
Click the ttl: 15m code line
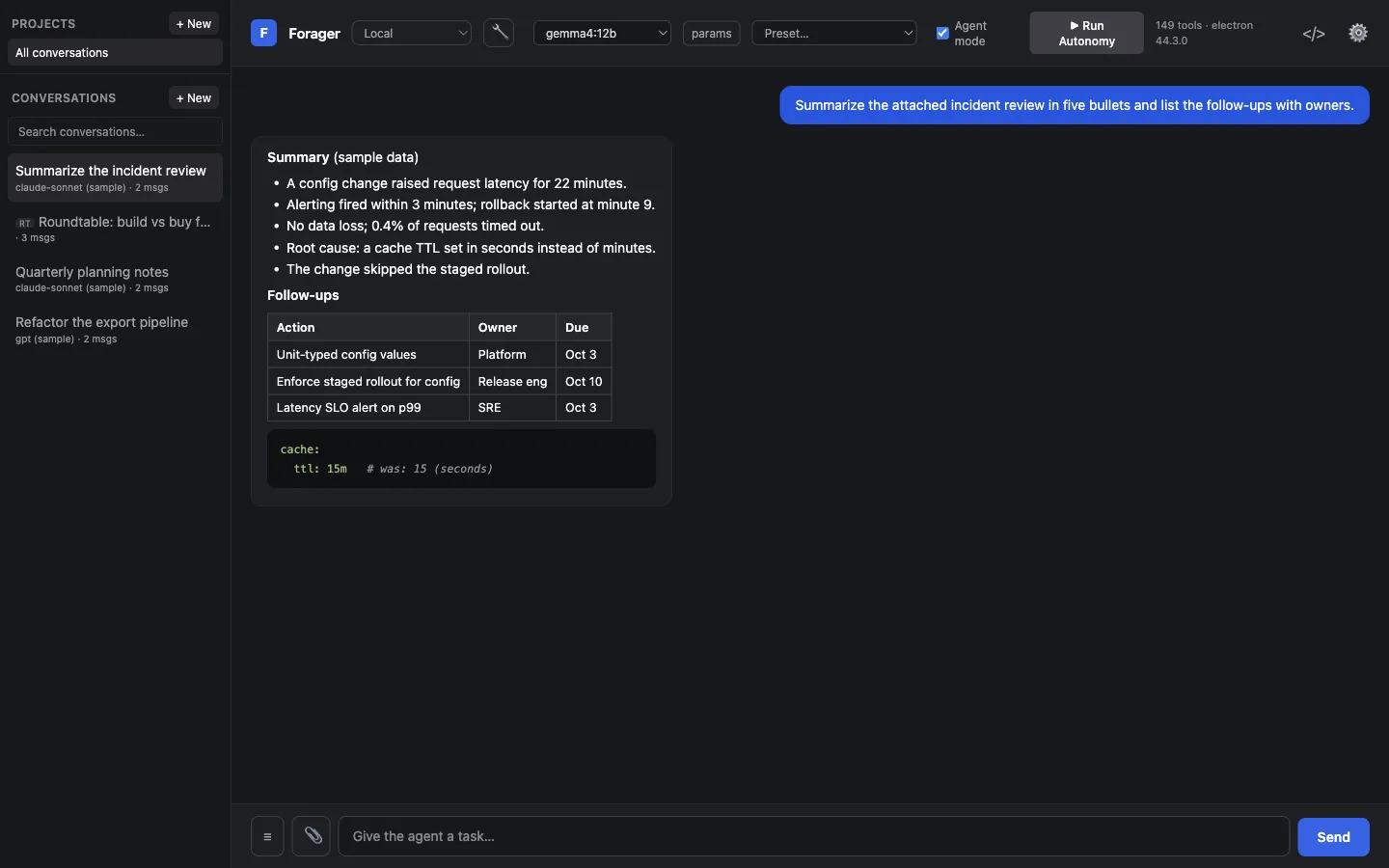[320, 469]
